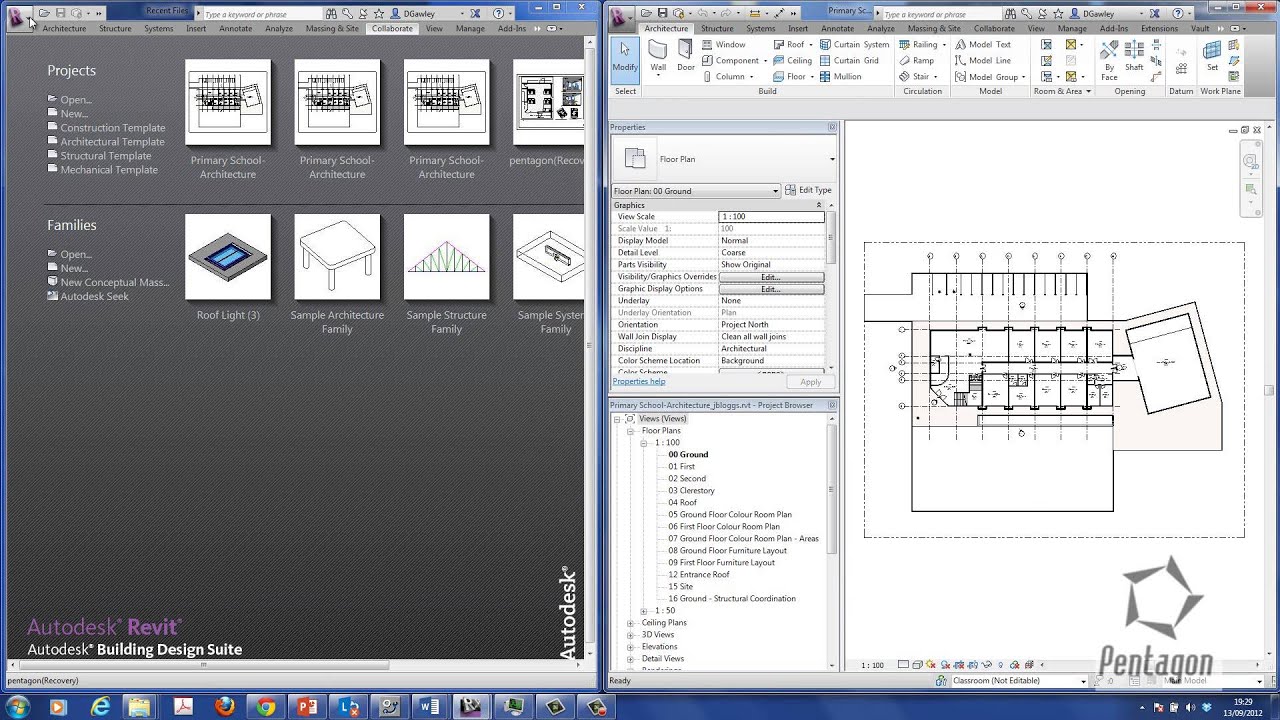Viewport: 1280px width, 720px height.
Task: Expand the Elevations node
Action: click(631, 647)
